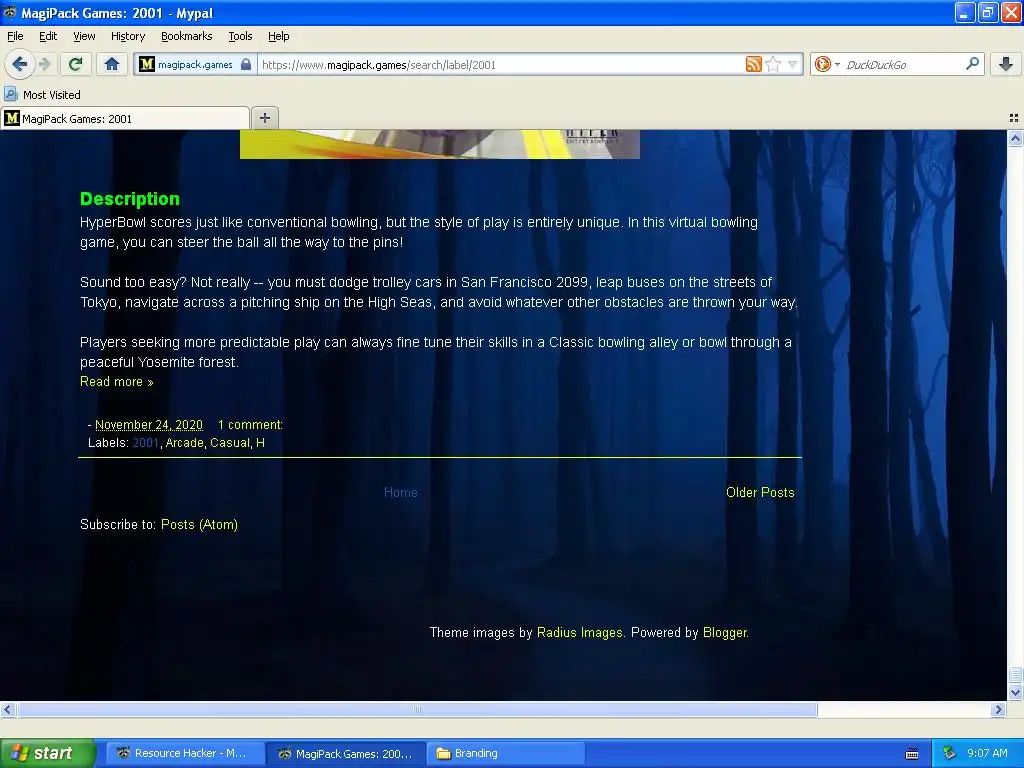Click the keyboard icon in taskbar

[x=912, y=754]
